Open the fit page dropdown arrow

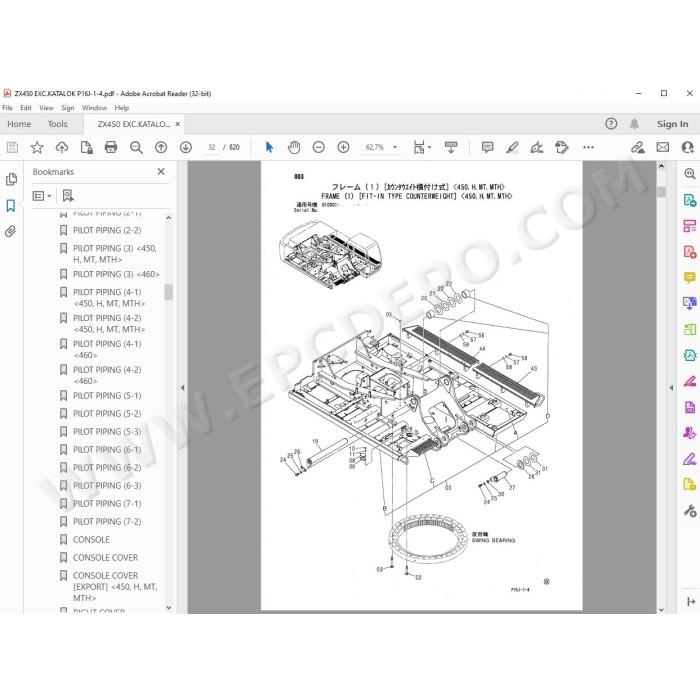429,147
